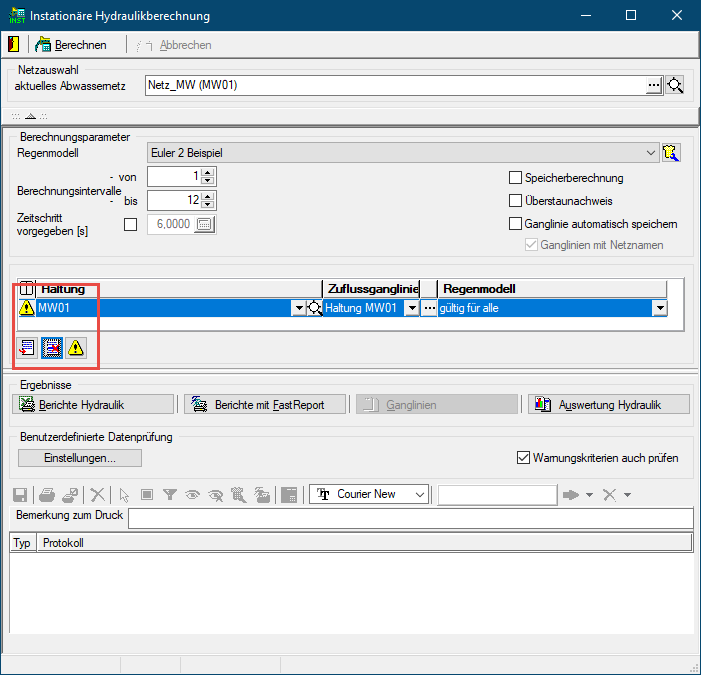Click the Haltung column header
This screenshot has width=701, height=675.
[178, 288]
